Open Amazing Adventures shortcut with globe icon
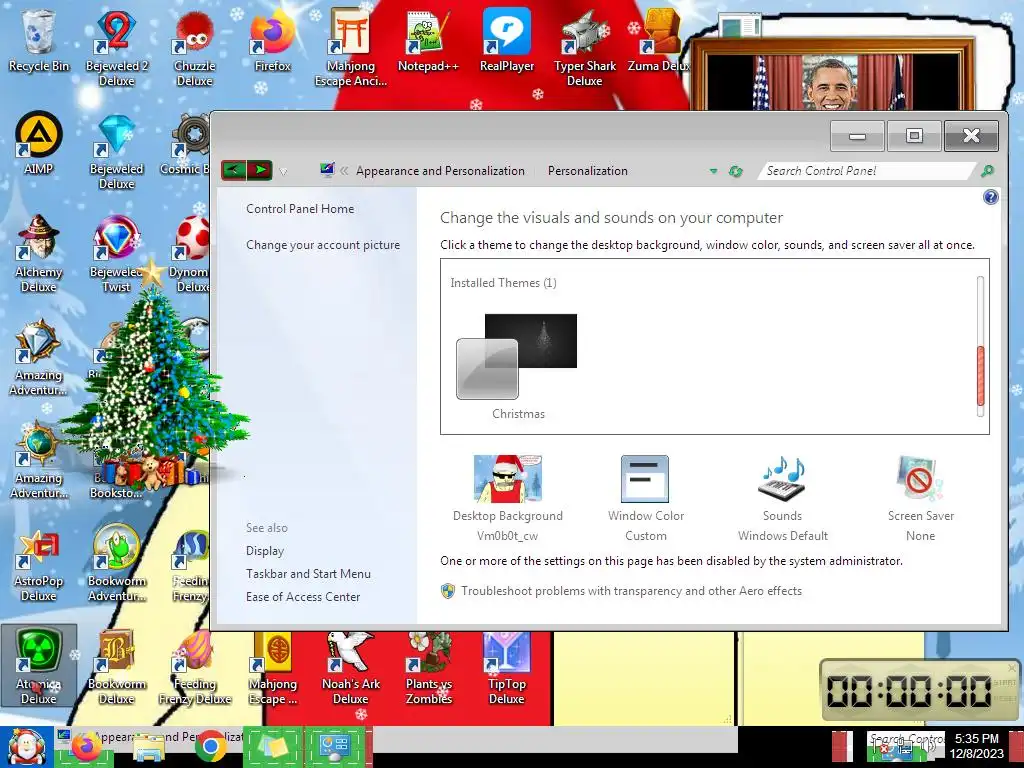 click(x=39, y=460)
